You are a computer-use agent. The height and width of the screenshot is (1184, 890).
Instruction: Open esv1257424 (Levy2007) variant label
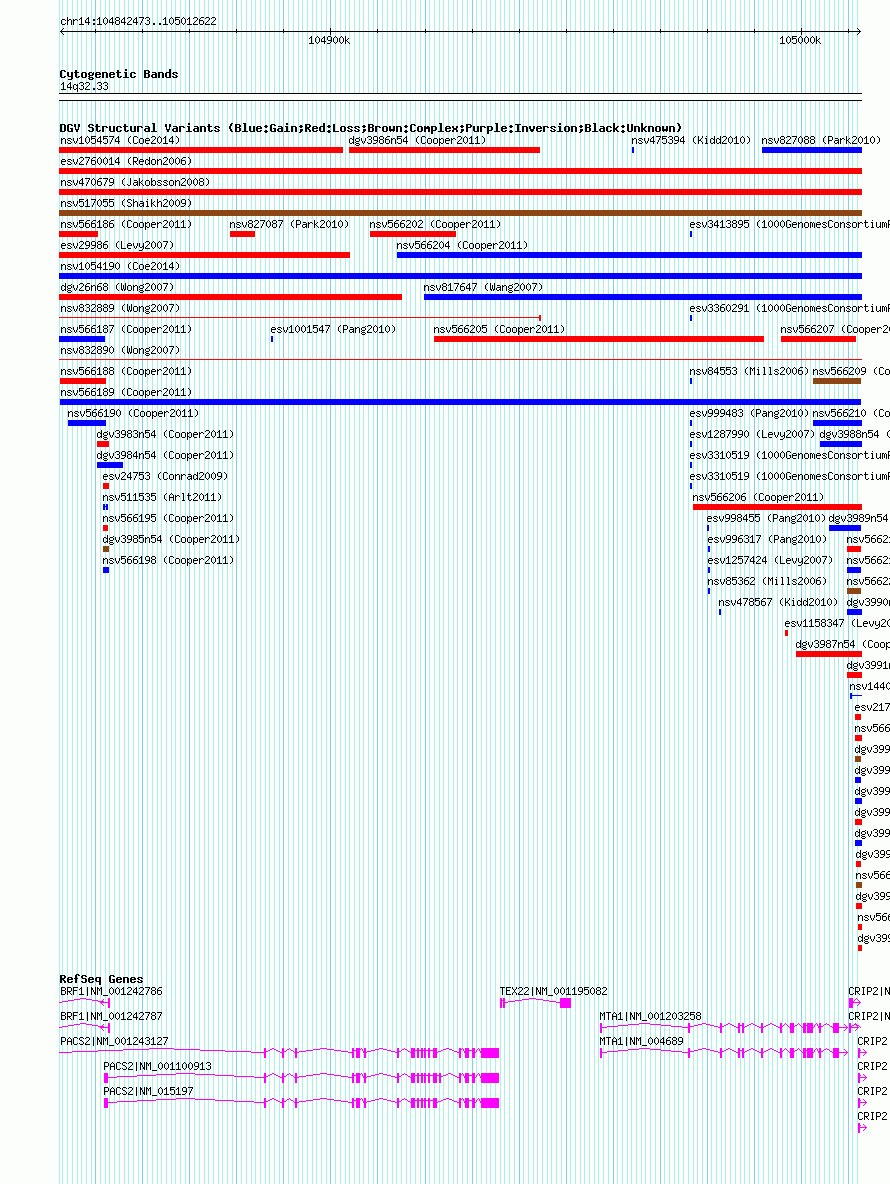pos(770,561)
